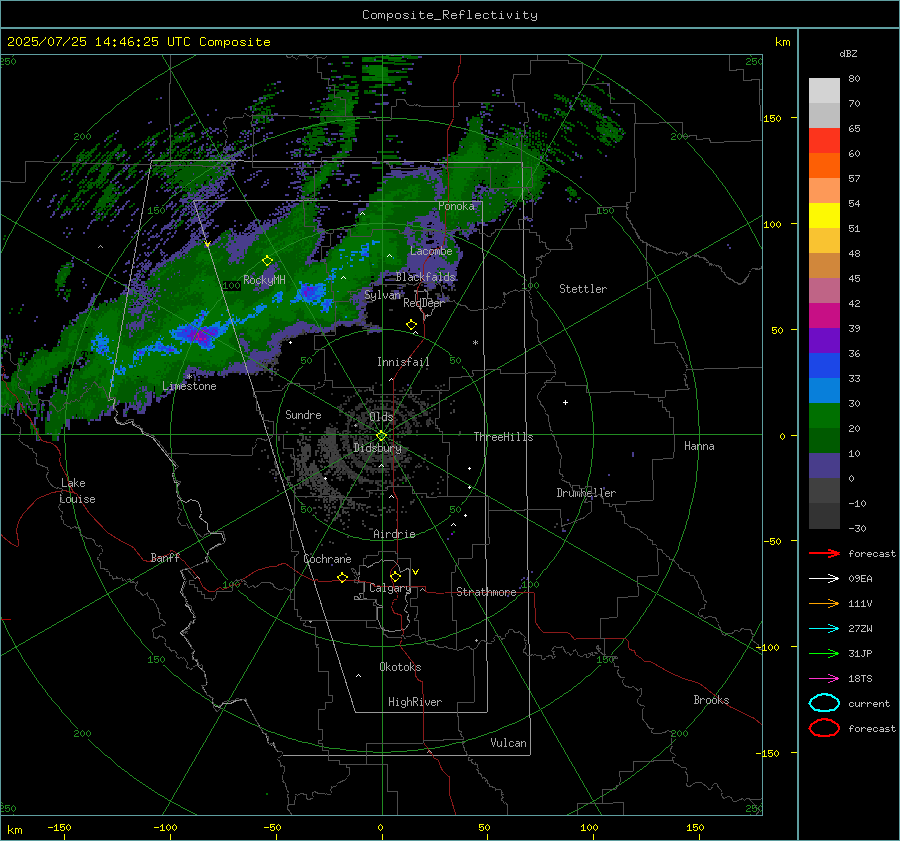The width and height of the screenshot is (900, 841).
Task: Click the white plus marker west of Hanna
Action: 565,402
